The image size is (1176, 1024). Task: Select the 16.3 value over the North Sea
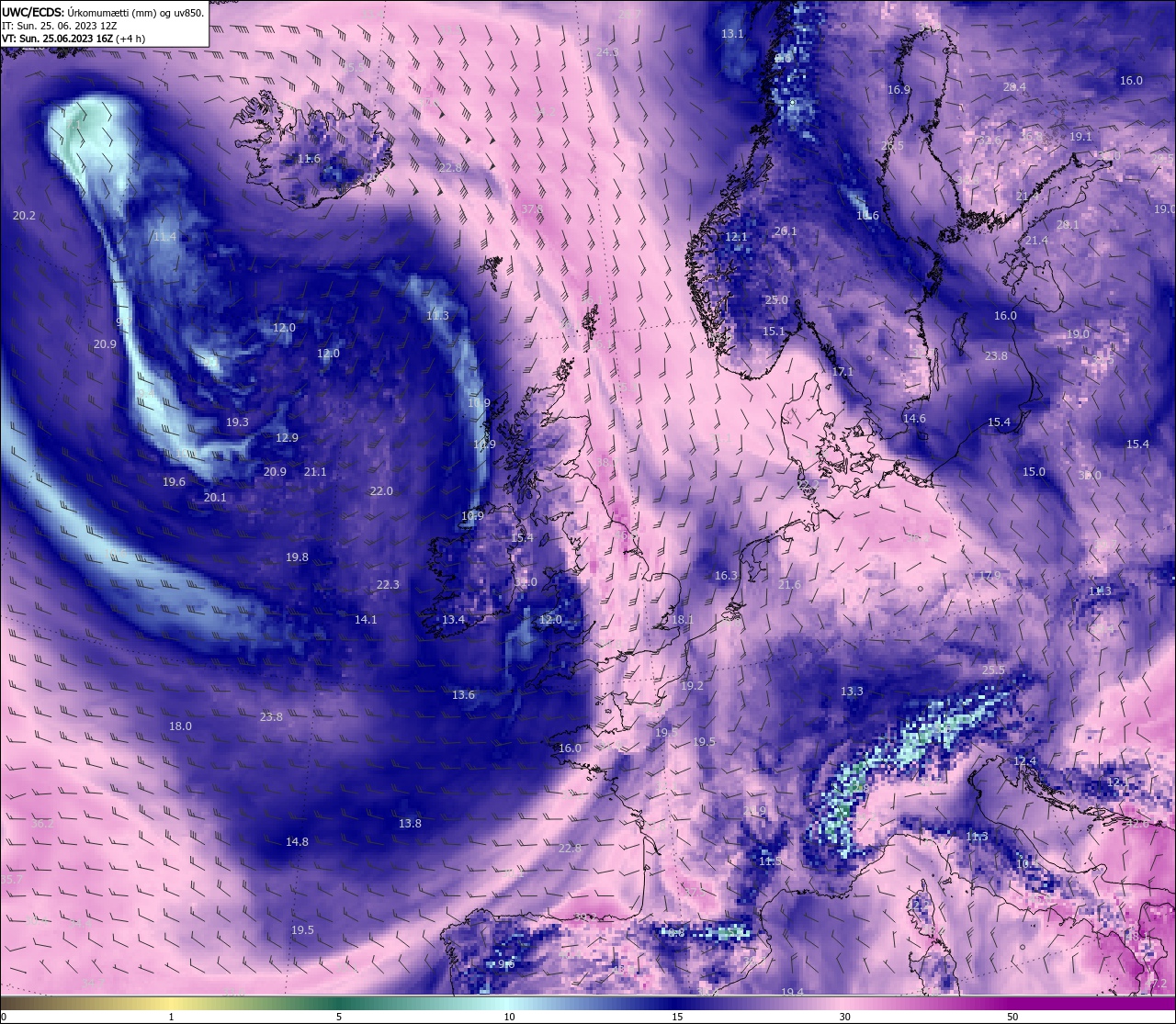point(726,576)
